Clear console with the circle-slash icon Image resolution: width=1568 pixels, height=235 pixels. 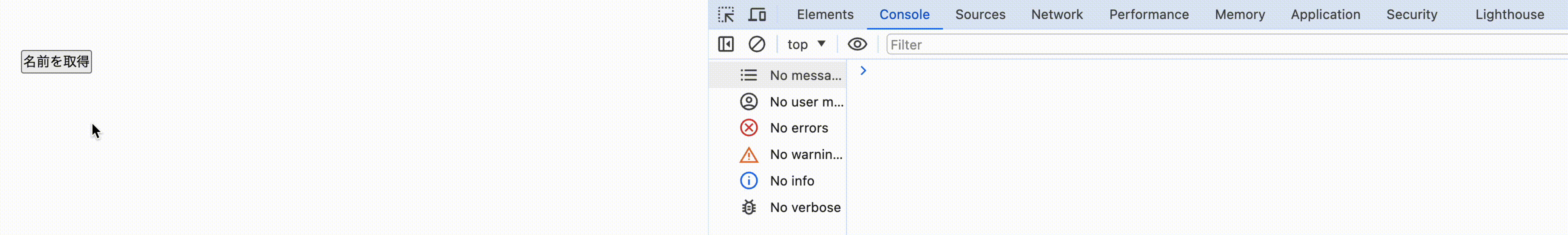756,44
